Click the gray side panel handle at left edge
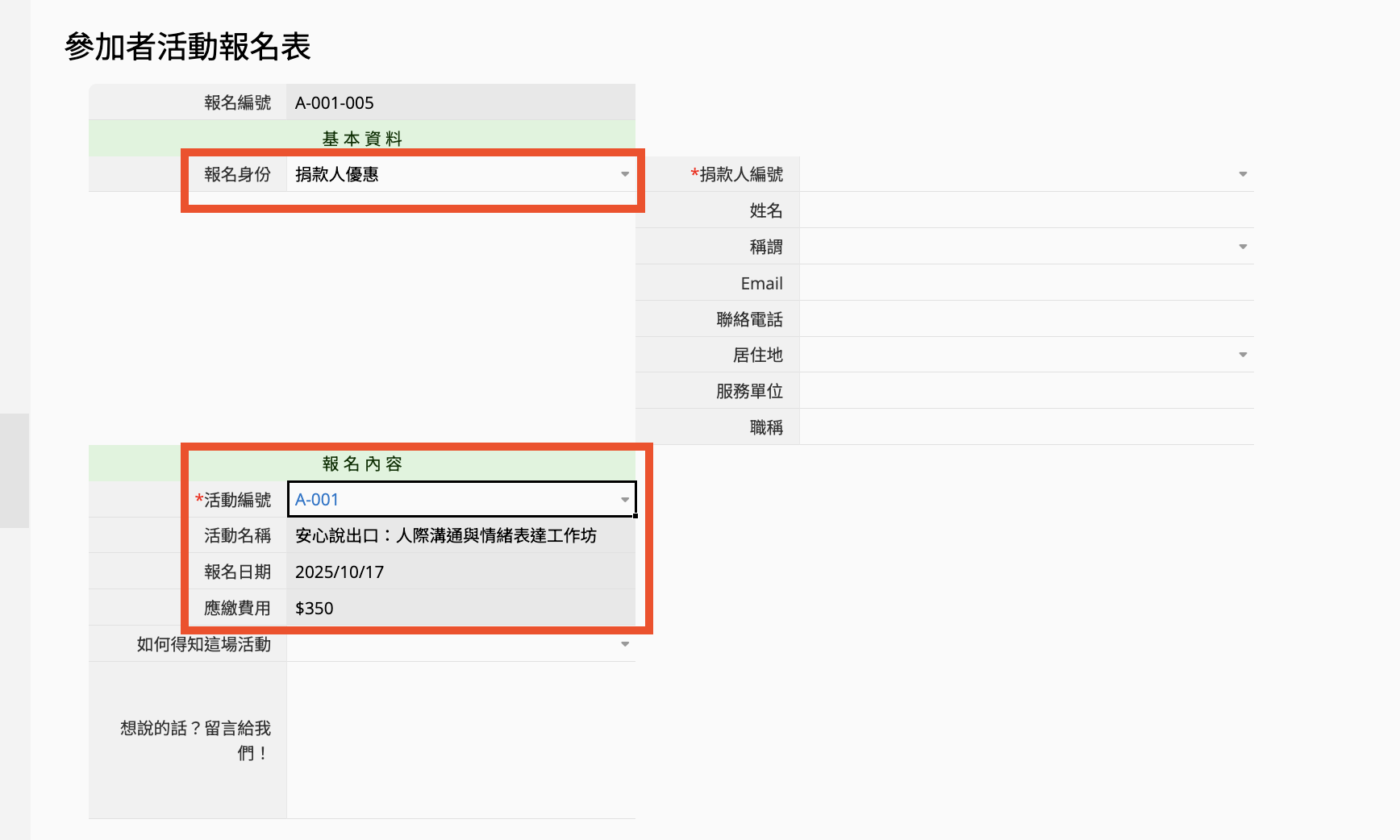The image size is (1400, 840). click(x=15, y=470)
